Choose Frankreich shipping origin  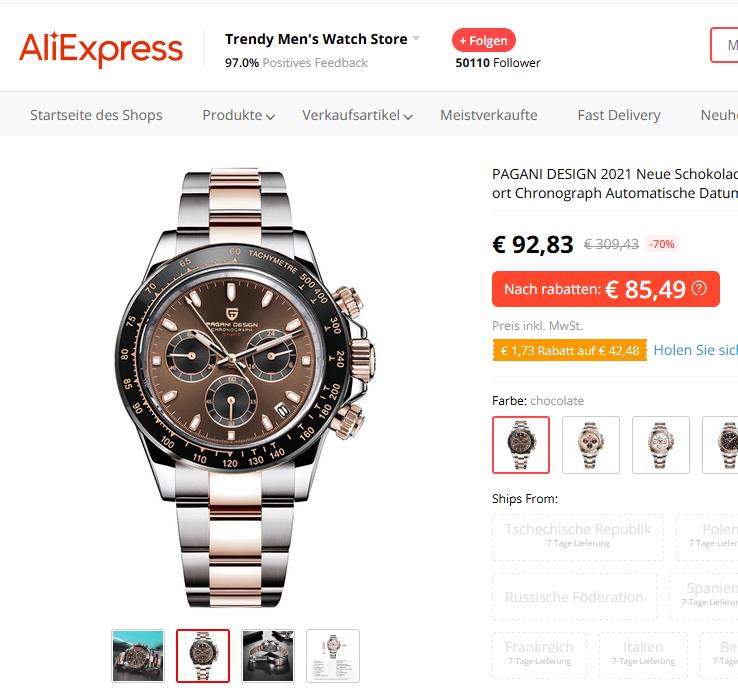(x=539, y=655)
